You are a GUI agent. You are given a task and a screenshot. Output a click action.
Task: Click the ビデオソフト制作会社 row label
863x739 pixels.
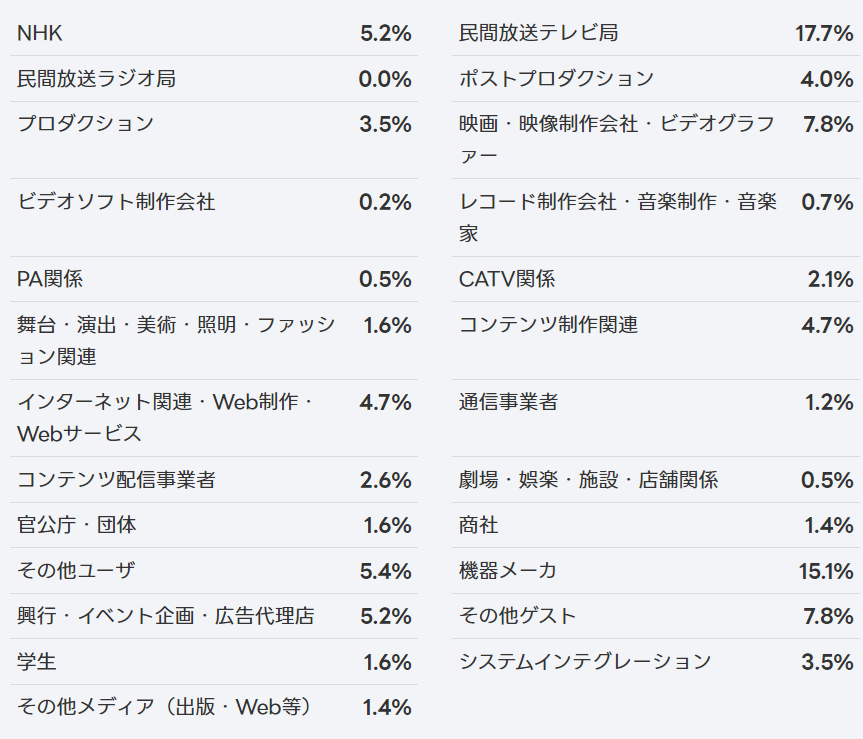pyautogui.click(x=116, y=202)
